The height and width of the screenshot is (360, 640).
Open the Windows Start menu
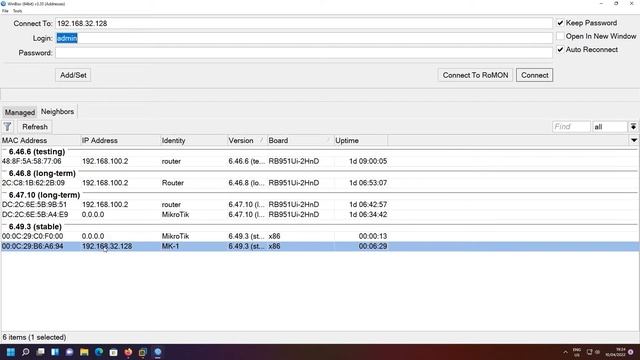point(11,352)
